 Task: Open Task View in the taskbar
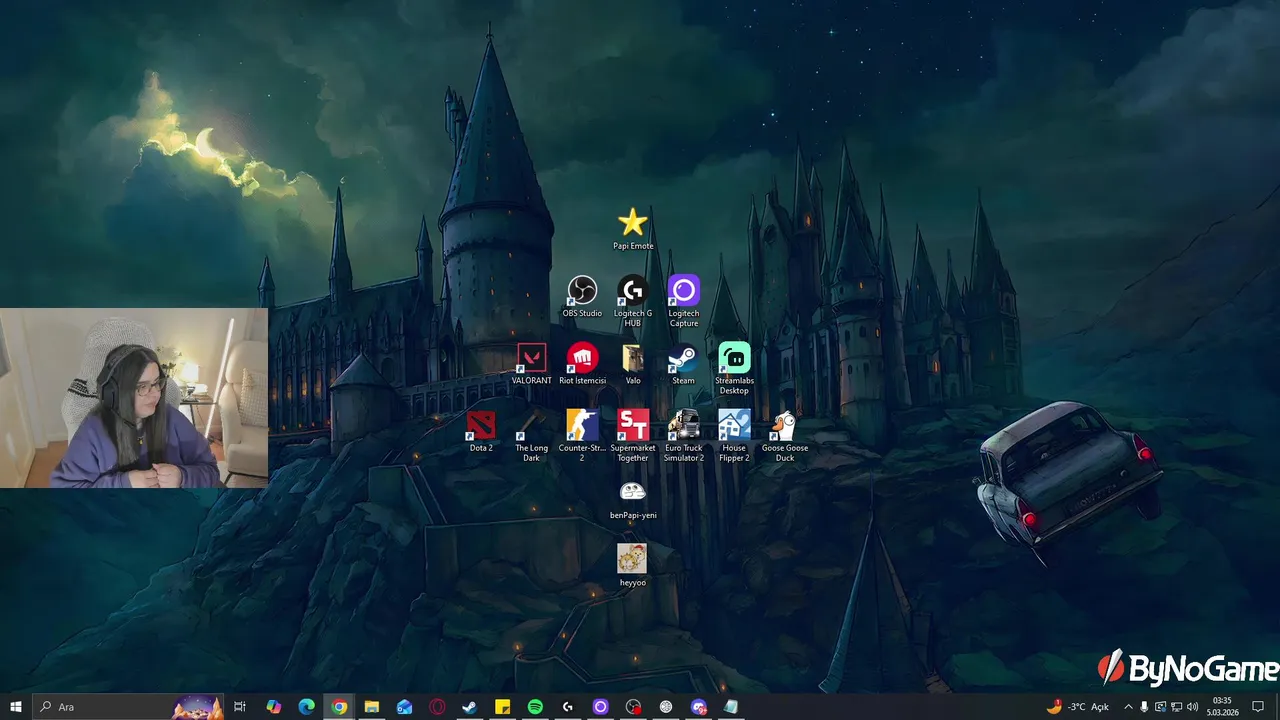tap(240, 706)
